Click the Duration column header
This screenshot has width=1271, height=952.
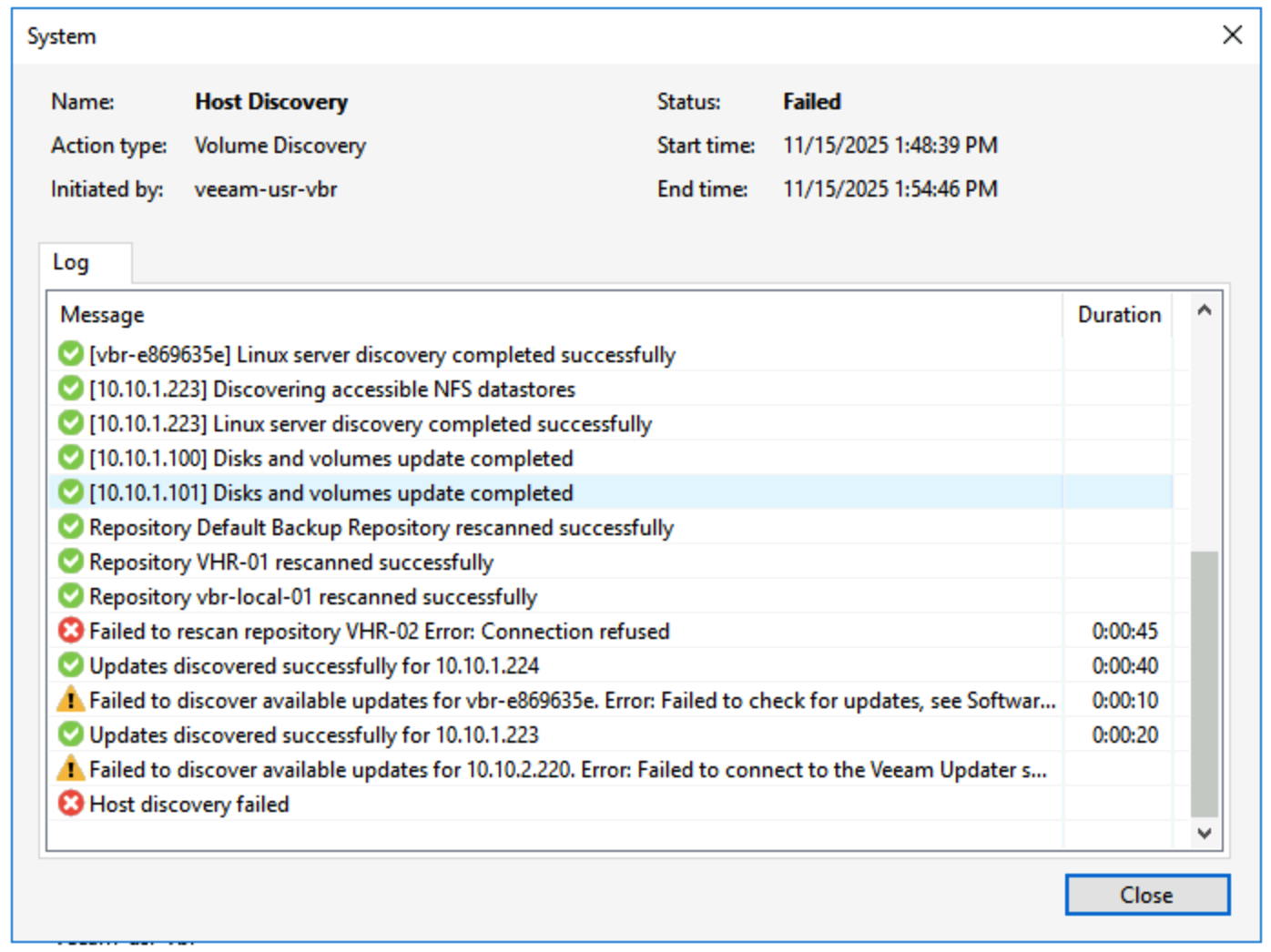(x=1119, y=315)
